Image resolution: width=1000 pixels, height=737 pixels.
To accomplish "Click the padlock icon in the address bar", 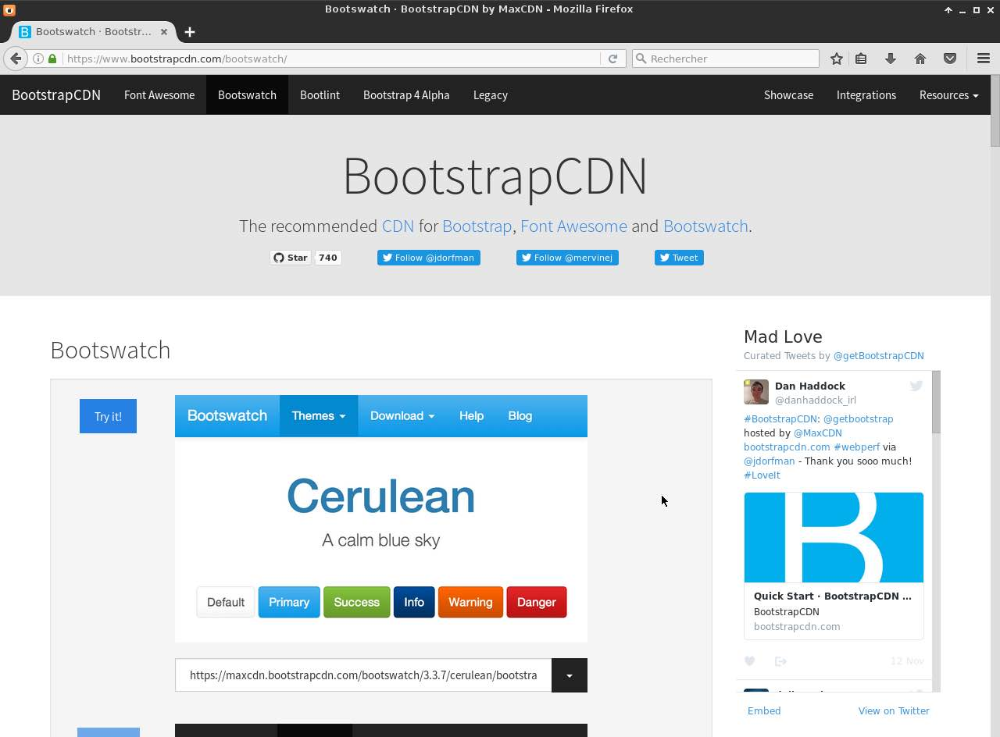I will (x=49, y=58).
